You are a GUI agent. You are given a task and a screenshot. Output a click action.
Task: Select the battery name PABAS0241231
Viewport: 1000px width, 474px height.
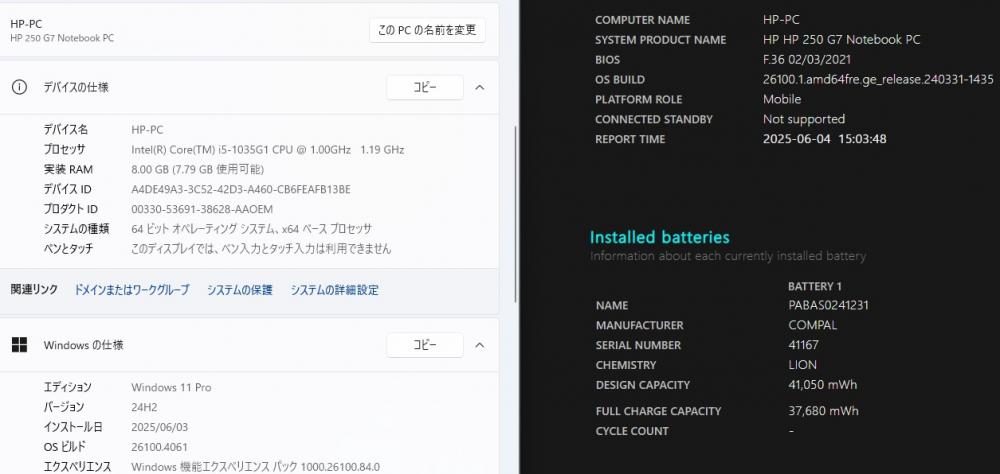click(x=828, y=306)
